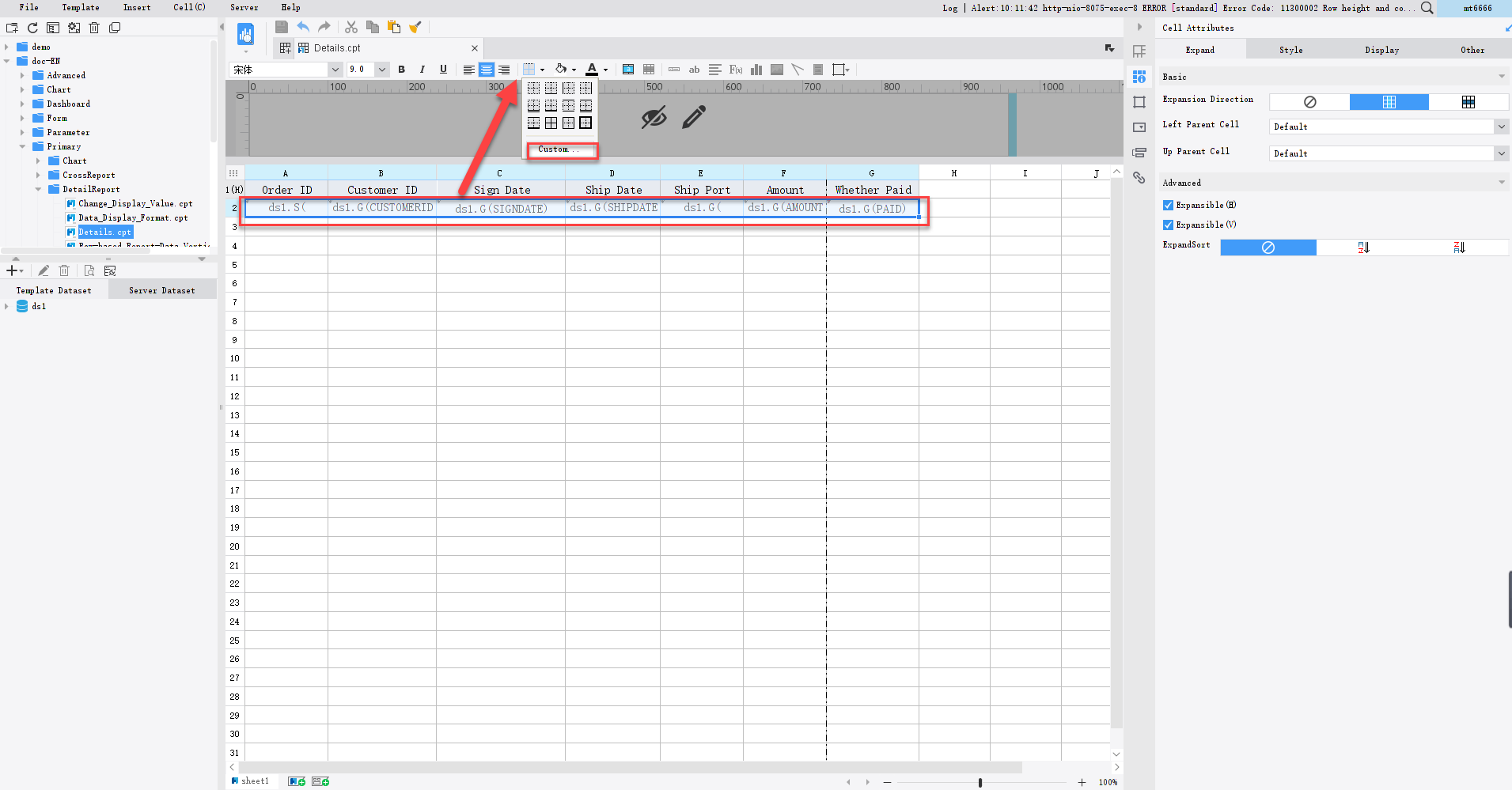Image resolution: width=1512 pixels, height=790 pixels.
Task: Collapse the Primary folder in tree
Action: (x=22, y=146)
